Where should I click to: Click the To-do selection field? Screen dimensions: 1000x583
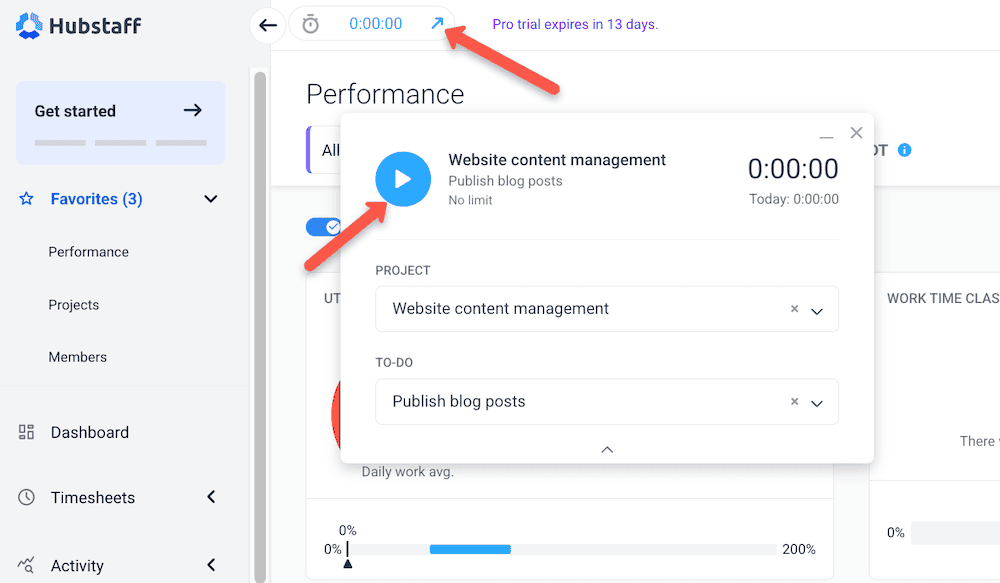[x=607, y=402]
